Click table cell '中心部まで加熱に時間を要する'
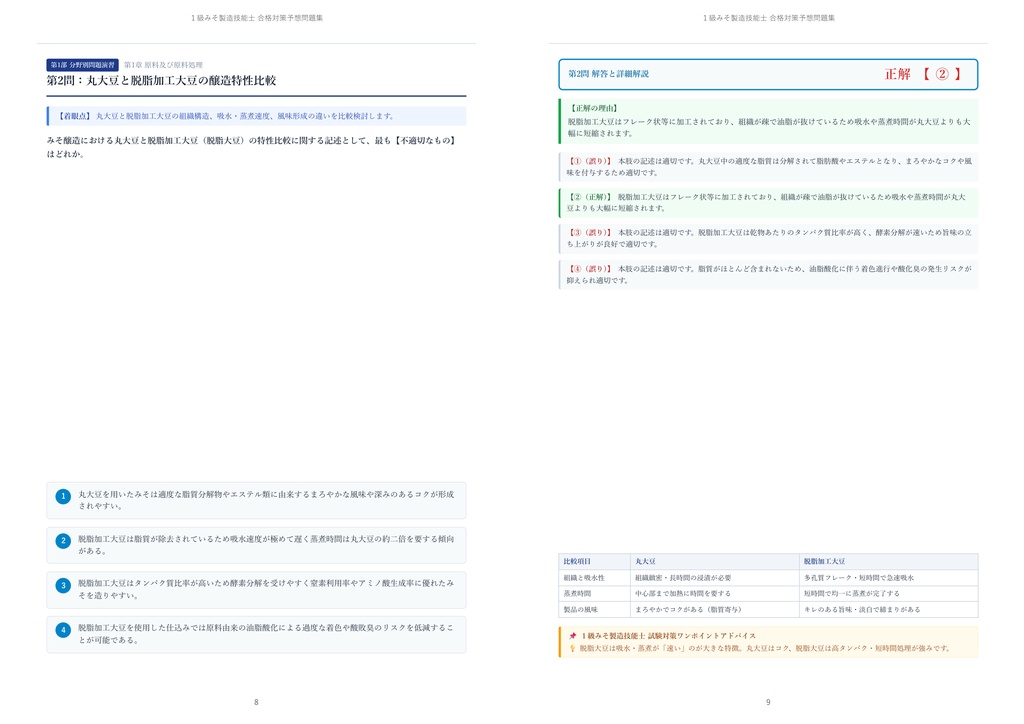This screenshot has height=724, width=1024. tap(683, 593)
